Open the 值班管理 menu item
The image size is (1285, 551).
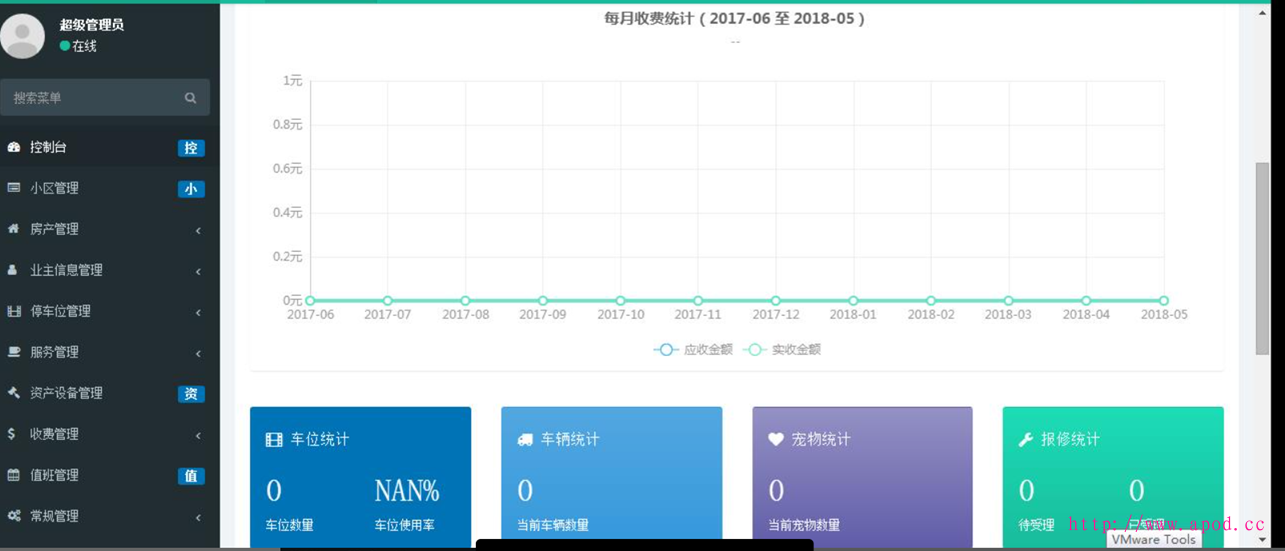pyautogui.click(x=110, y=475)
